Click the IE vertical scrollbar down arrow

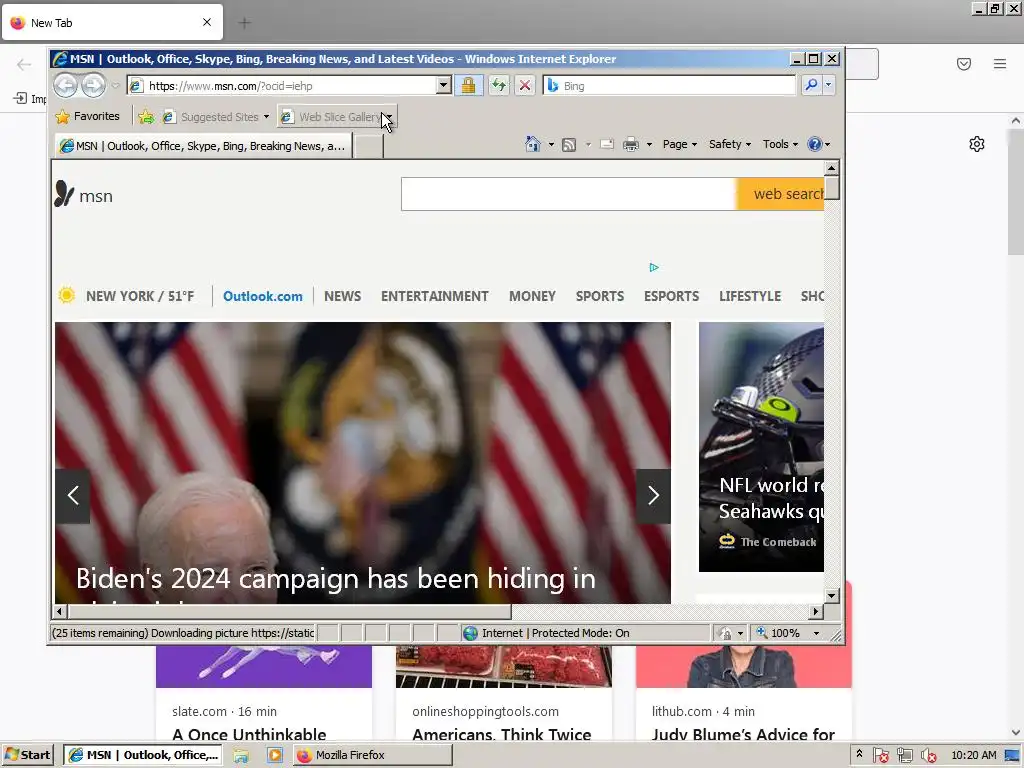tap(831, 595)
